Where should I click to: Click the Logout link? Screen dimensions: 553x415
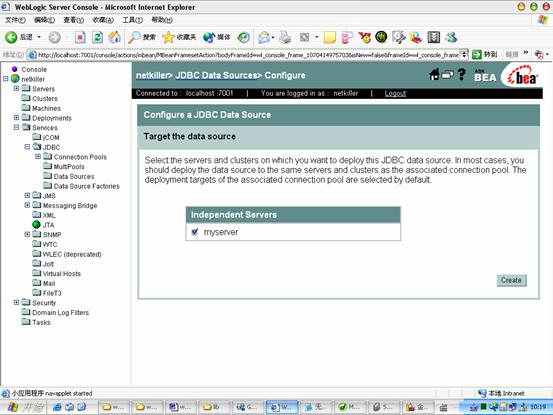coord(395,93)
